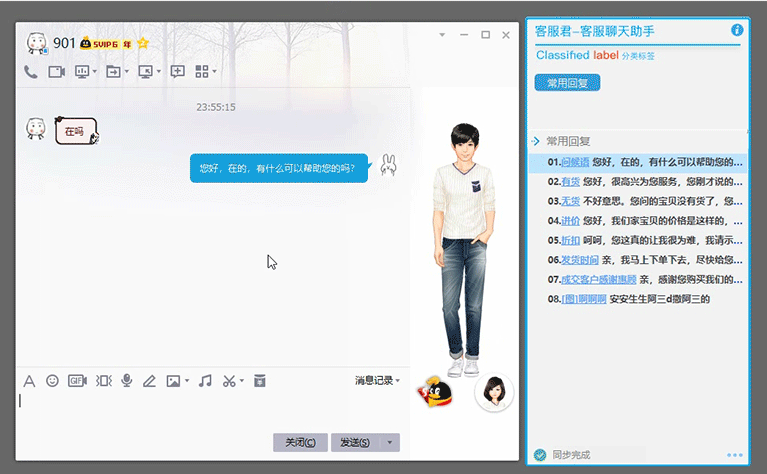Click the blue sent reply bubble
Image resolution: width=767 pixels, height=474 pixels.
279,168
